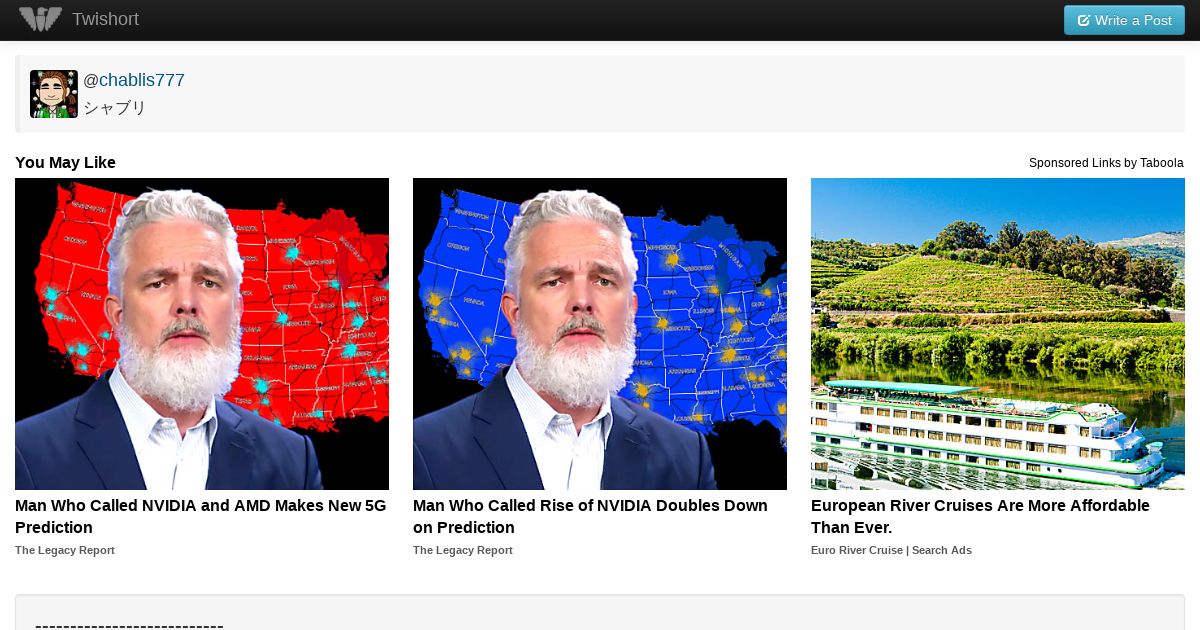Click the dark top navigation bar
Screen dimensions: 1200x630
click(600, 20)
